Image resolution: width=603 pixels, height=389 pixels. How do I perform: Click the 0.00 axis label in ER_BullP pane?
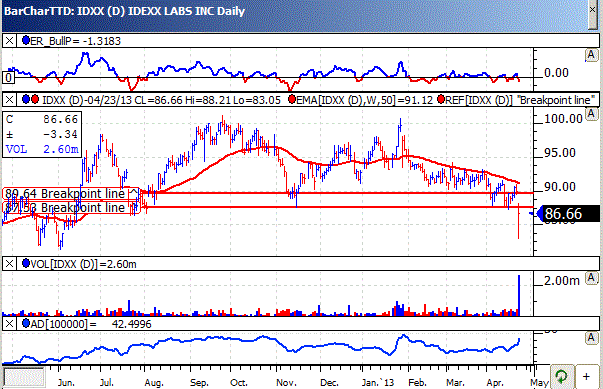pyautogui.click(x=556, y=72)
